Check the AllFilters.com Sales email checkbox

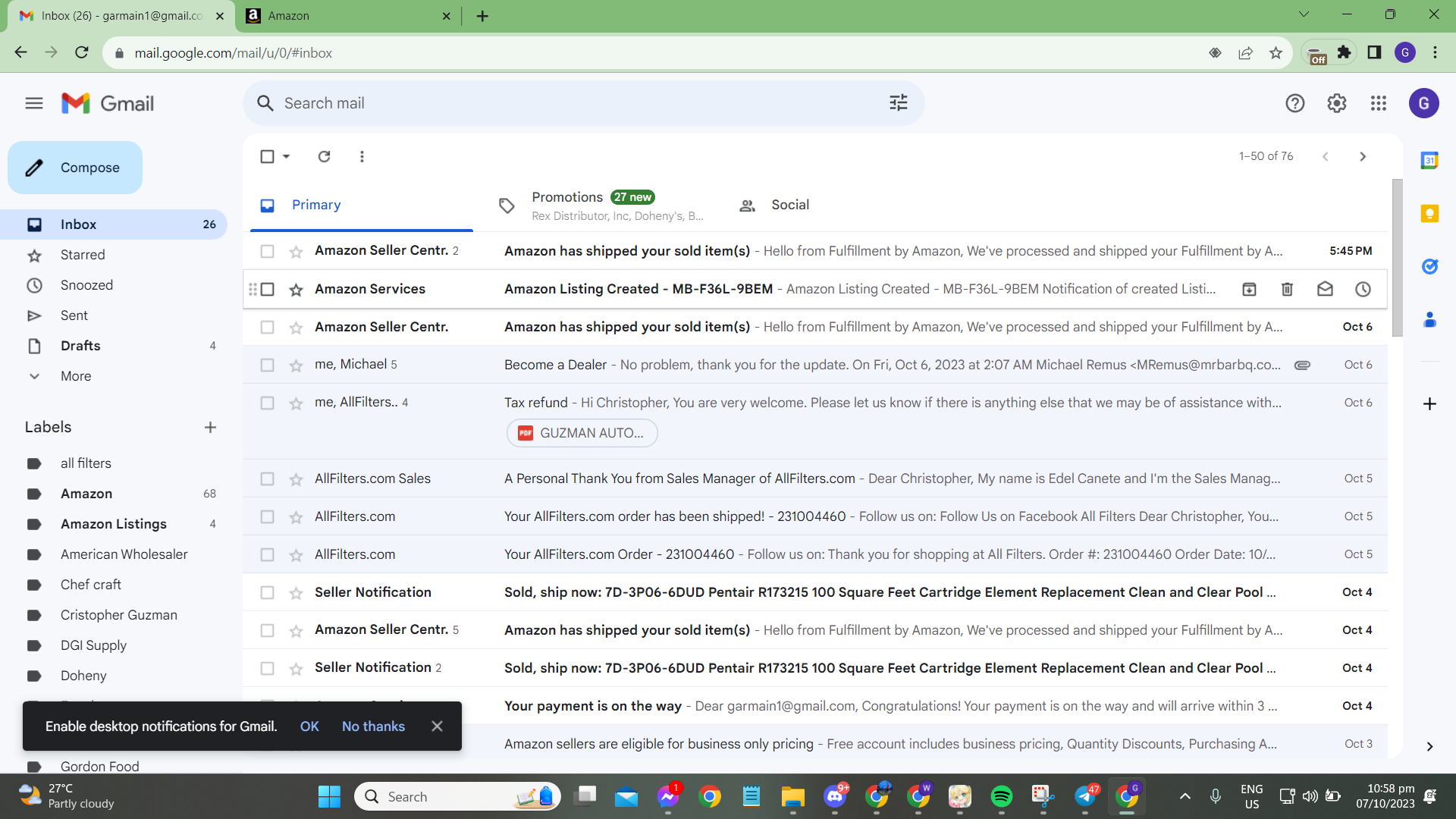click(x=267, y=479)
